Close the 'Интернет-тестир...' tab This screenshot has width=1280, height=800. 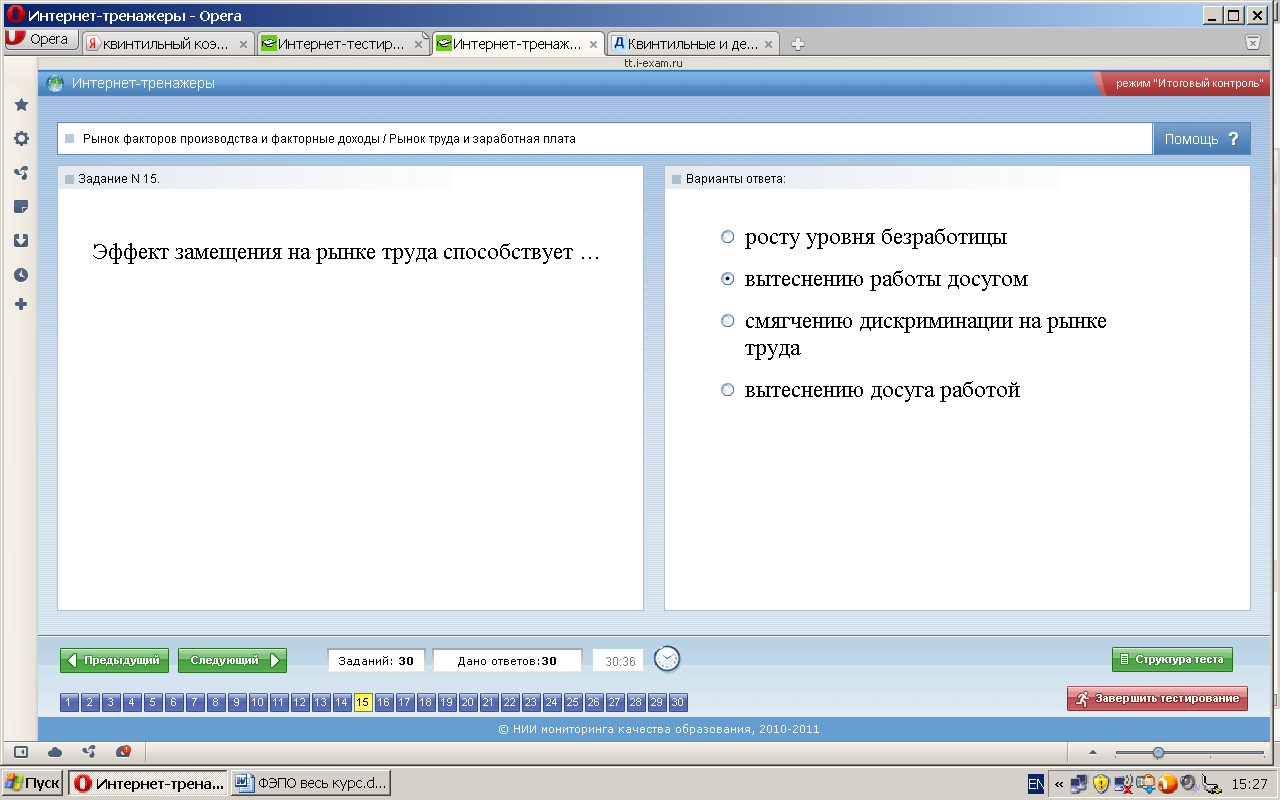point(418,44)
